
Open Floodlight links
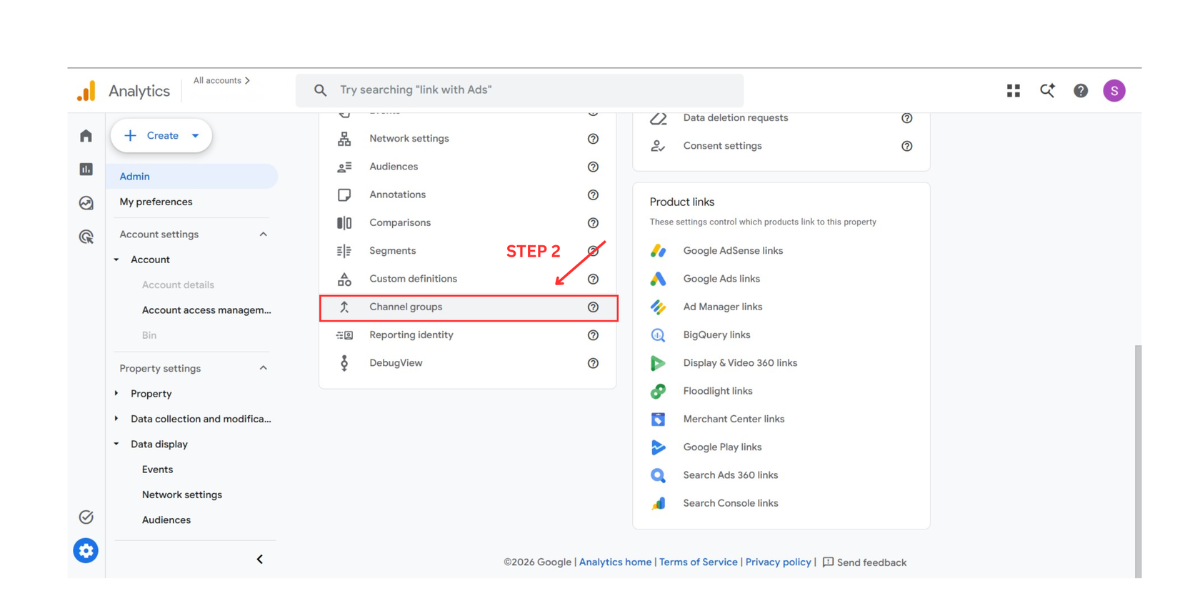717,391
